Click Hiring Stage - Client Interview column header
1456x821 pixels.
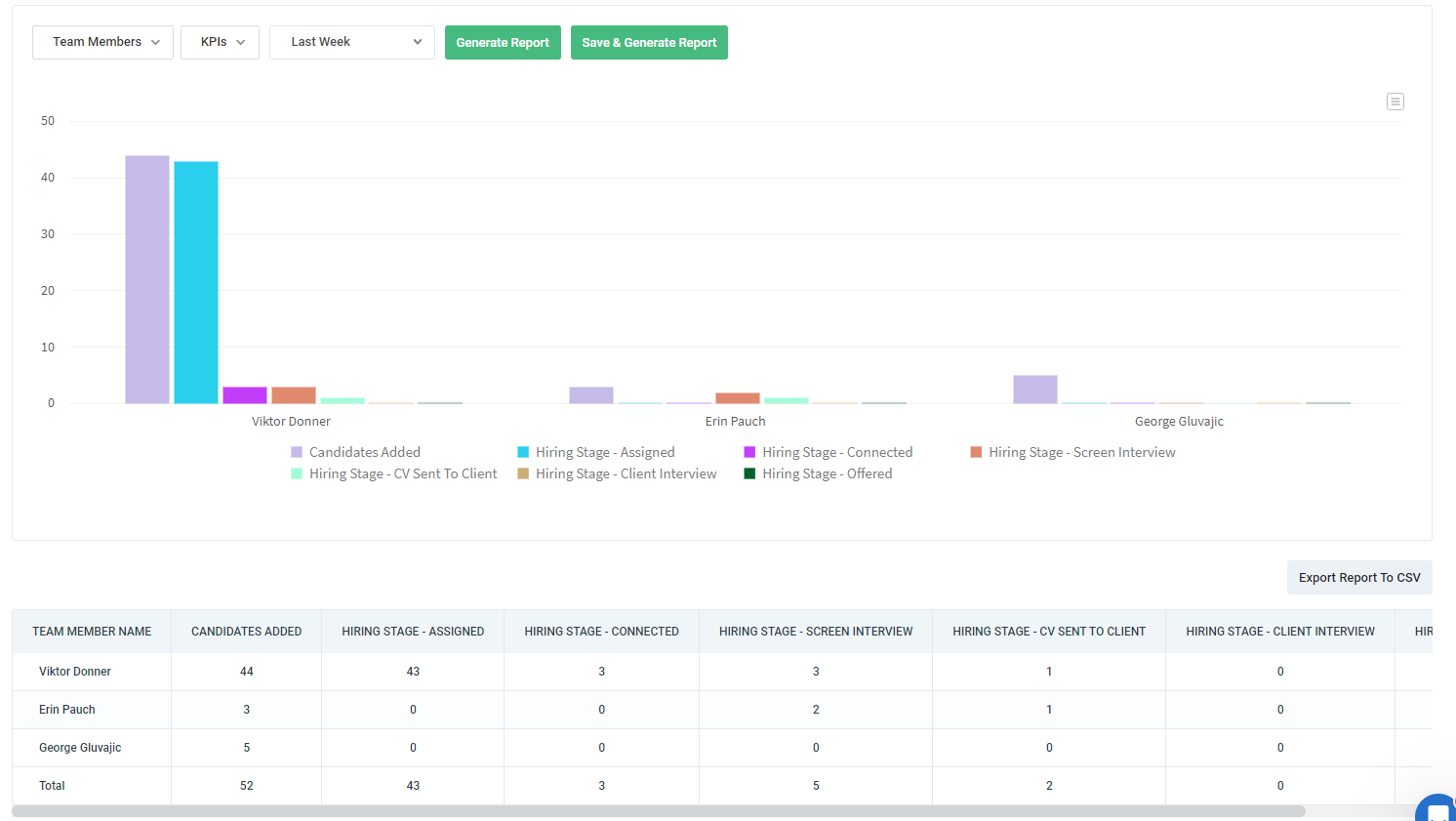click(x=1280, y=632)
